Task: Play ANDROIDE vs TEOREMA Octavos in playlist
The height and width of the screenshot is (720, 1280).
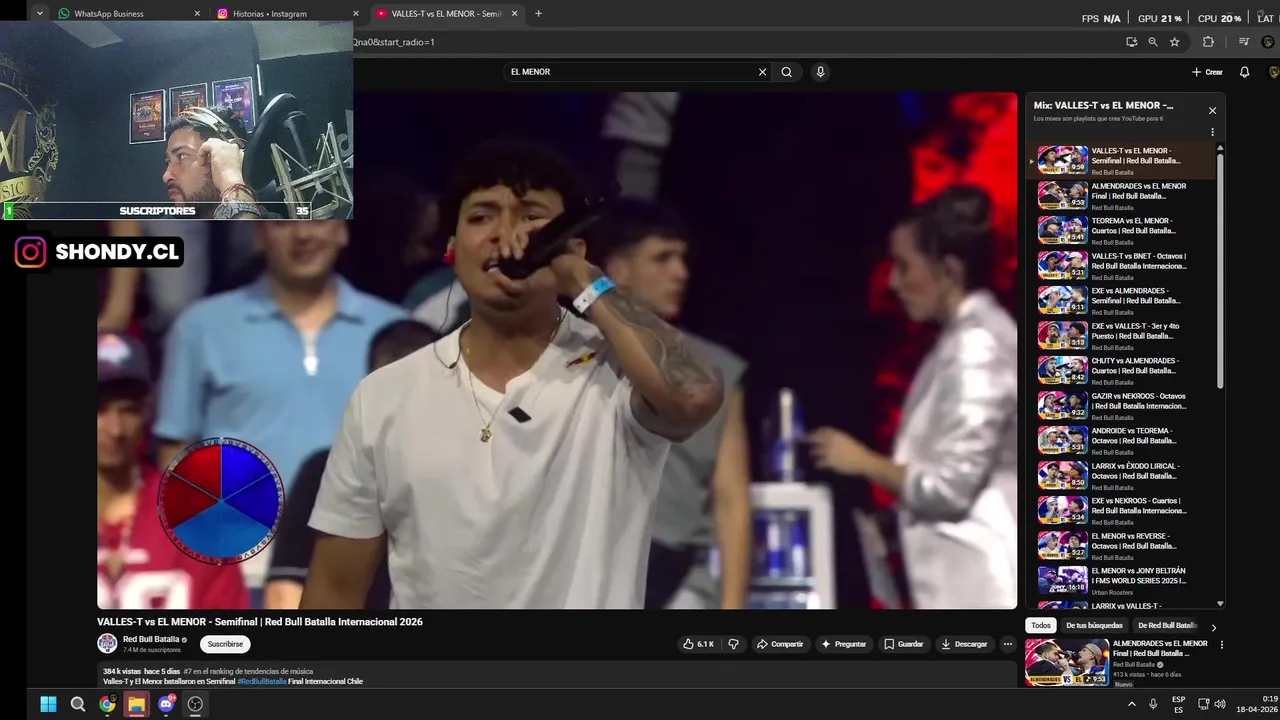Action: click(x=1121, y=440)
